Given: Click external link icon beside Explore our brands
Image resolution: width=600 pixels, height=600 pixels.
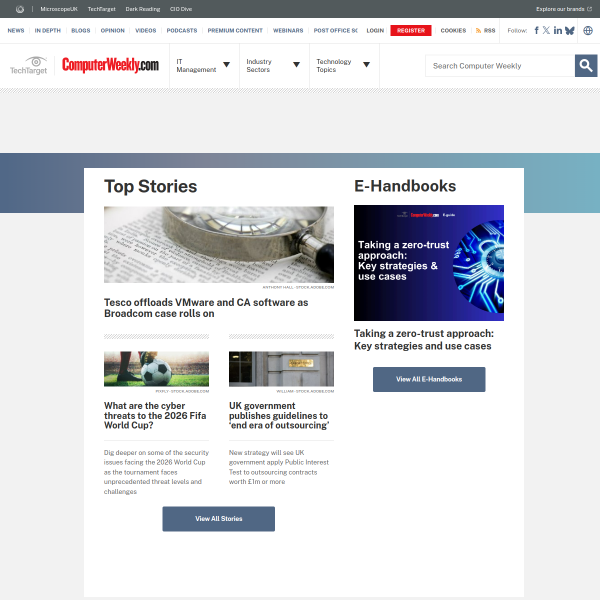Looking at the screenshot, I should click(x=589, y=9).
